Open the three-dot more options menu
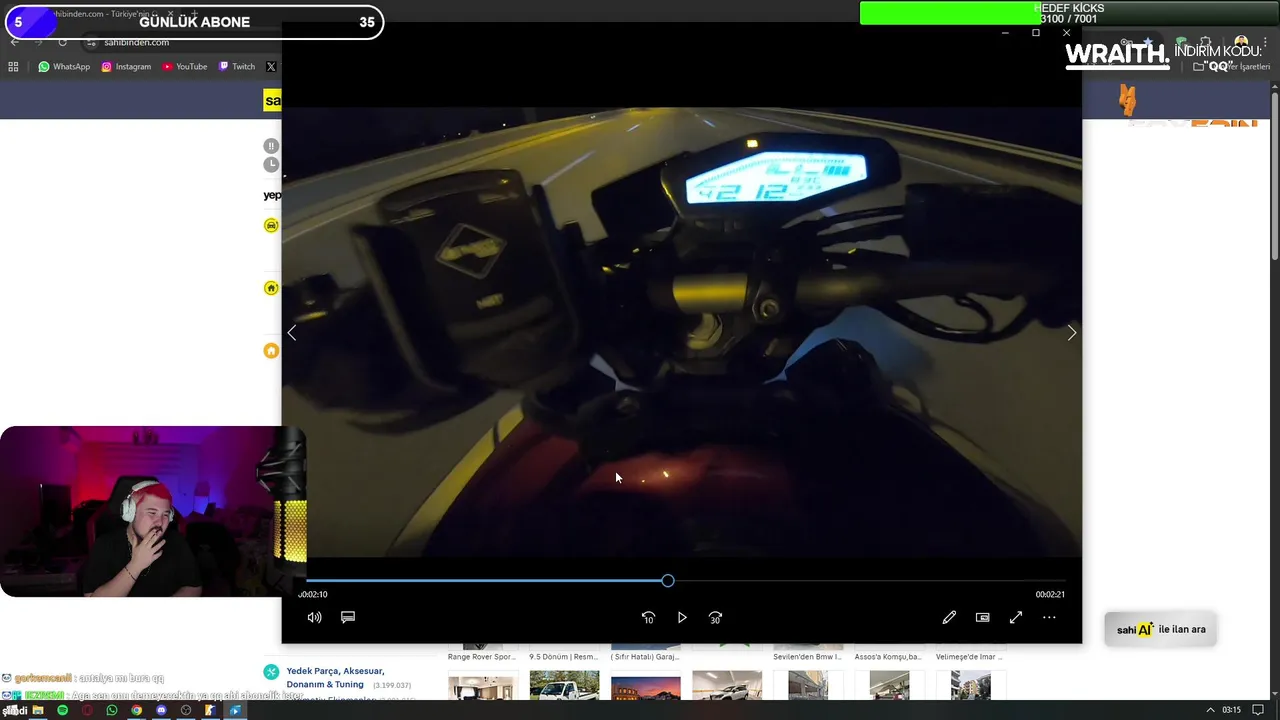The width and height of the screenshot is (1280, 720). [1049, 618]
